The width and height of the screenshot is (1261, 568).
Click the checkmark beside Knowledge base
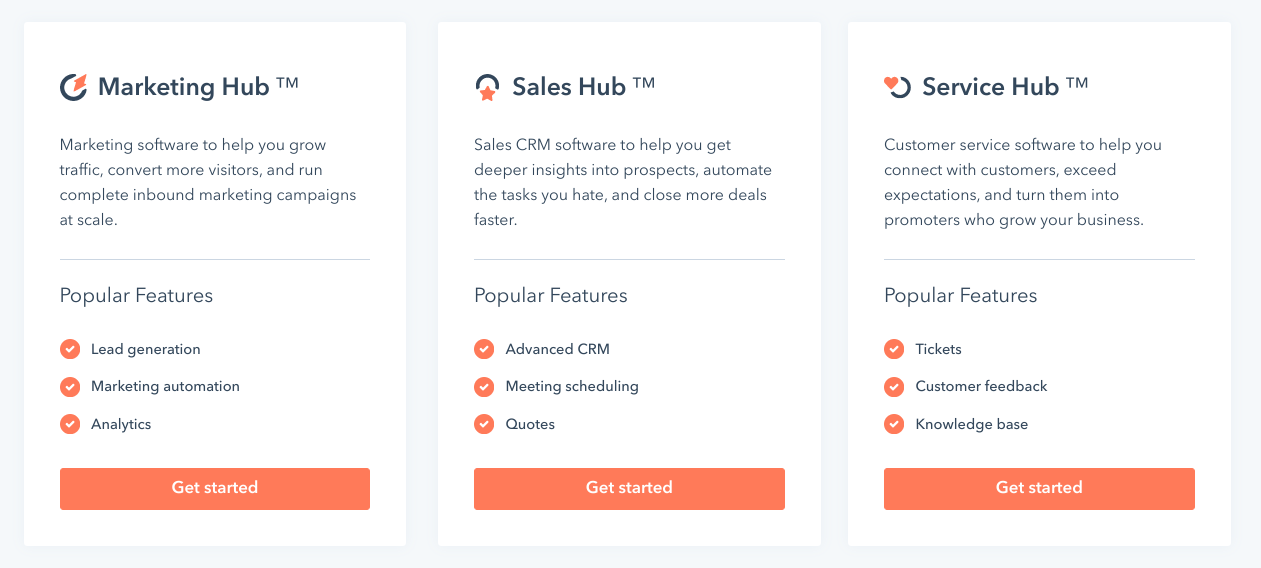[x=894, y=424]
